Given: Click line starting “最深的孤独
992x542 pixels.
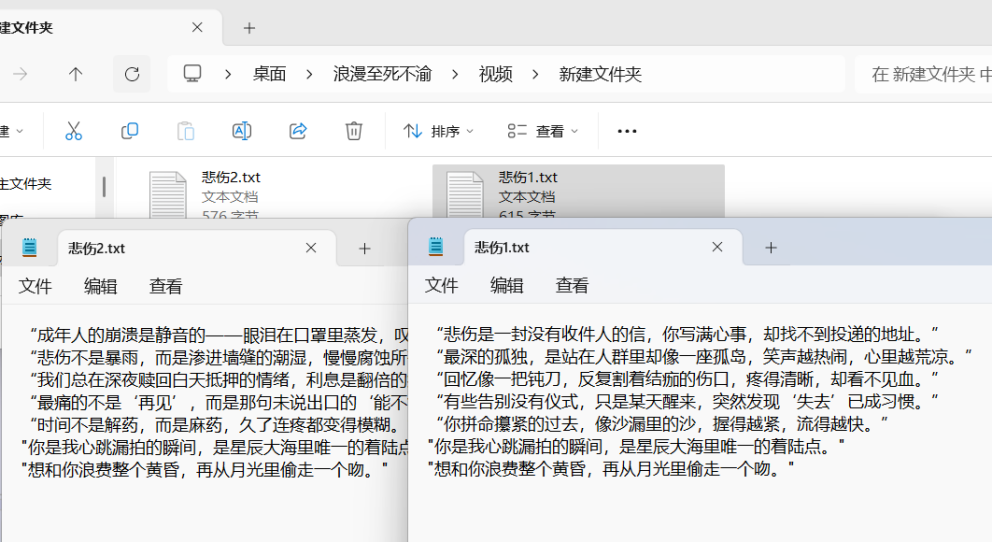Looking at the screenshot, I should click(x=704, y=357).
